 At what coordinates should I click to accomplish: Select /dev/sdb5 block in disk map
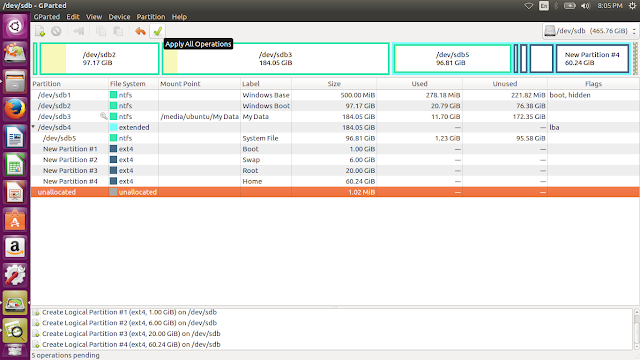click(452, 59)
